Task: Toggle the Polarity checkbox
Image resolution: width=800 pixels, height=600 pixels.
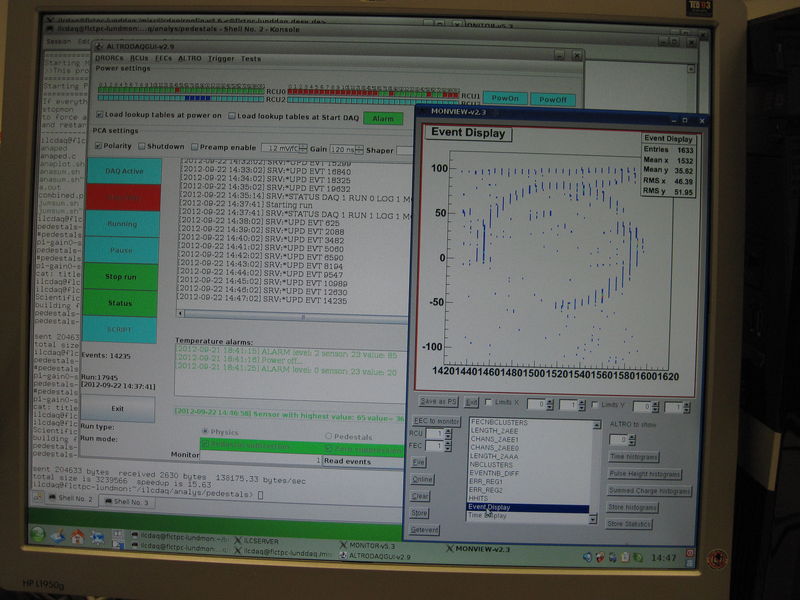Action: (98, 146)
